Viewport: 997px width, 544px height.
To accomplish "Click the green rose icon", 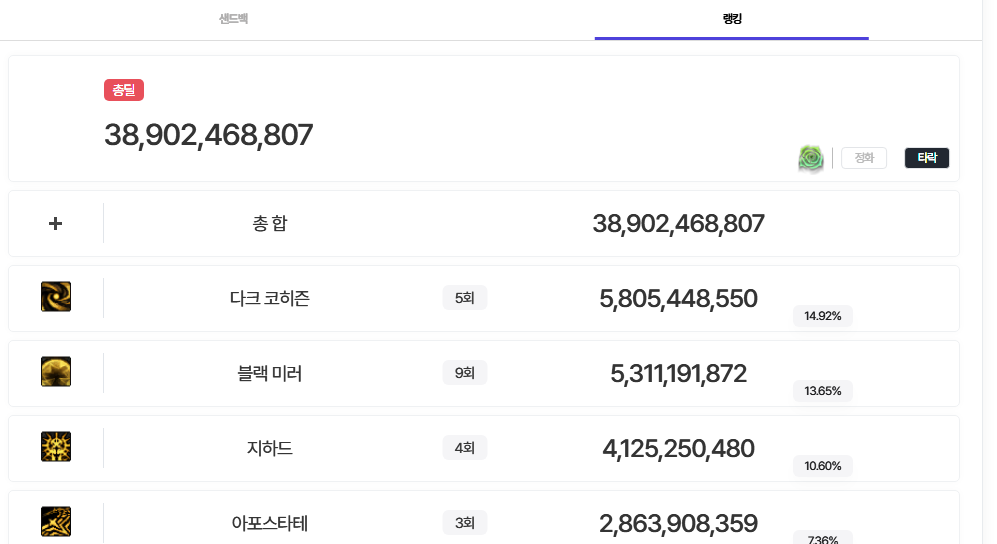I will click(811, 158).
